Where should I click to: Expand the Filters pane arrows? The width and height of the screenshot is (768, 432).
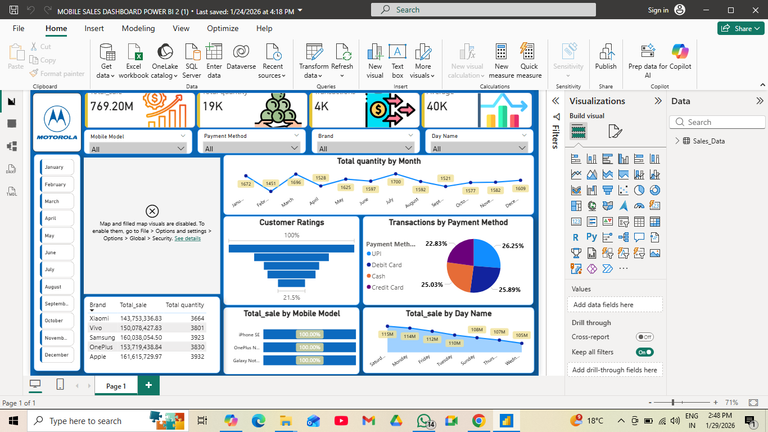(555, 101)
